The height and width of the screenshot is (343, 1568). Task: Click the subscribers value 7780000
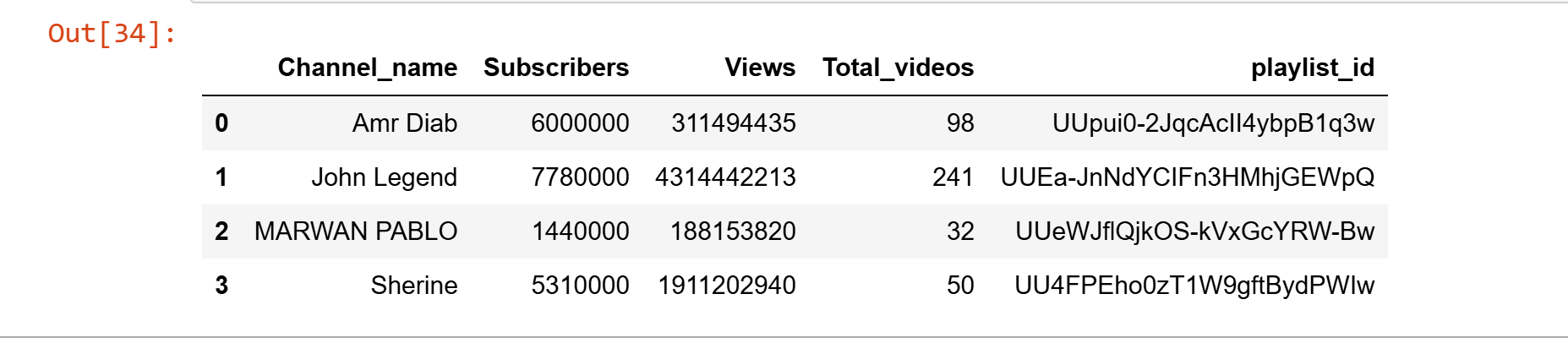[x=579, y=177]
